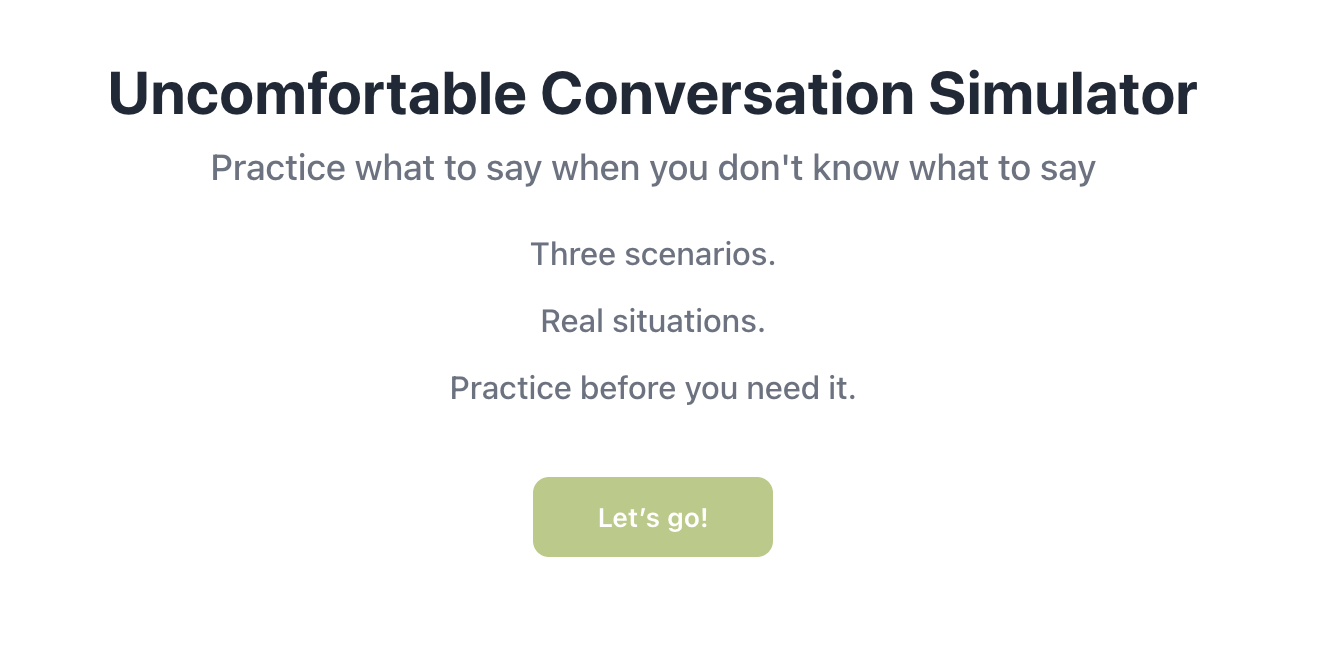Viewport: 1328px width, 648px height.
Task: Click the green "Let's go!" button
Action: click(652, 517)
